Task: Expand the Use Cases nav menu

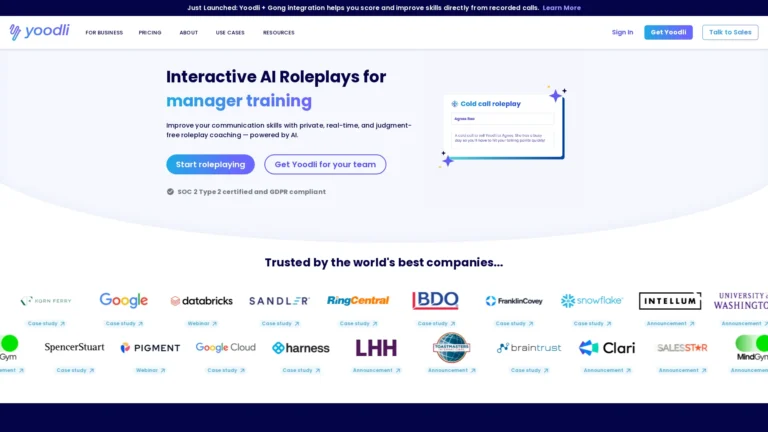Action: [230, 33]
